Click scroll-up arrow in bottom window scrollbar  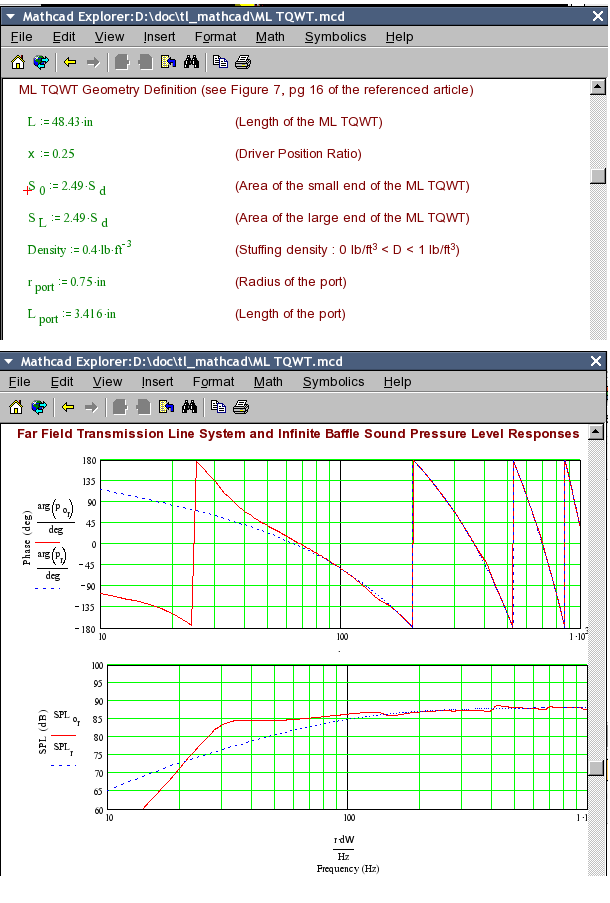tap(596, 432)
